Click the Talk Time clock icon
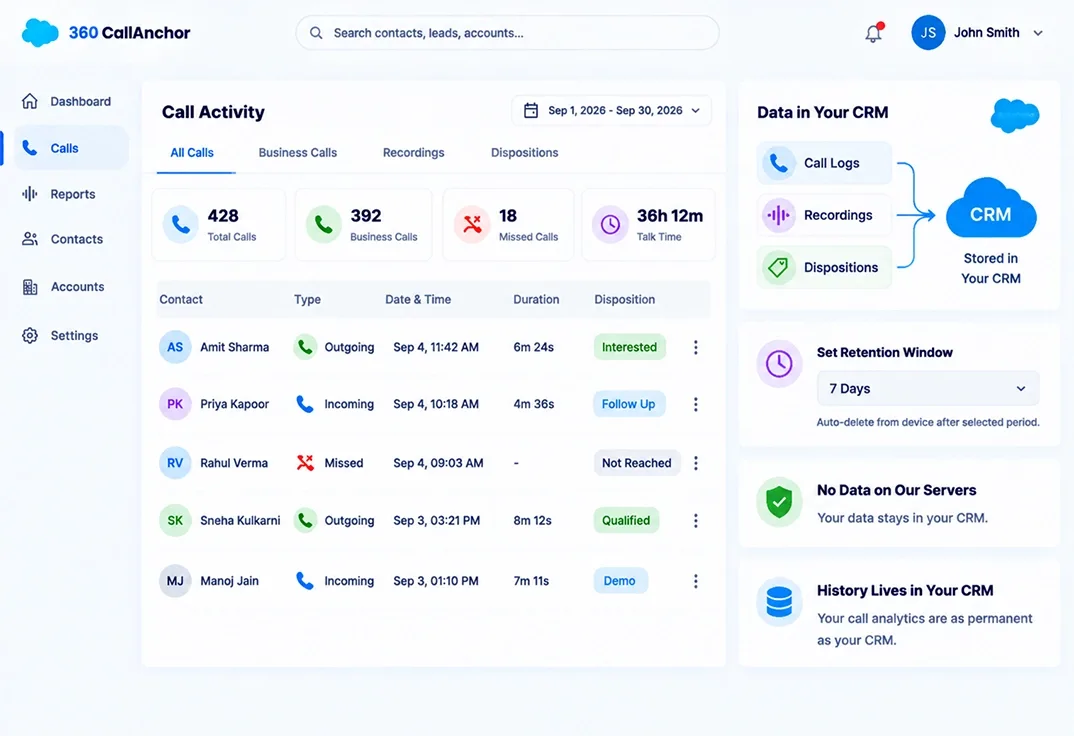The width and height of the screenshot is (1074, 736). tap(610, 224)
